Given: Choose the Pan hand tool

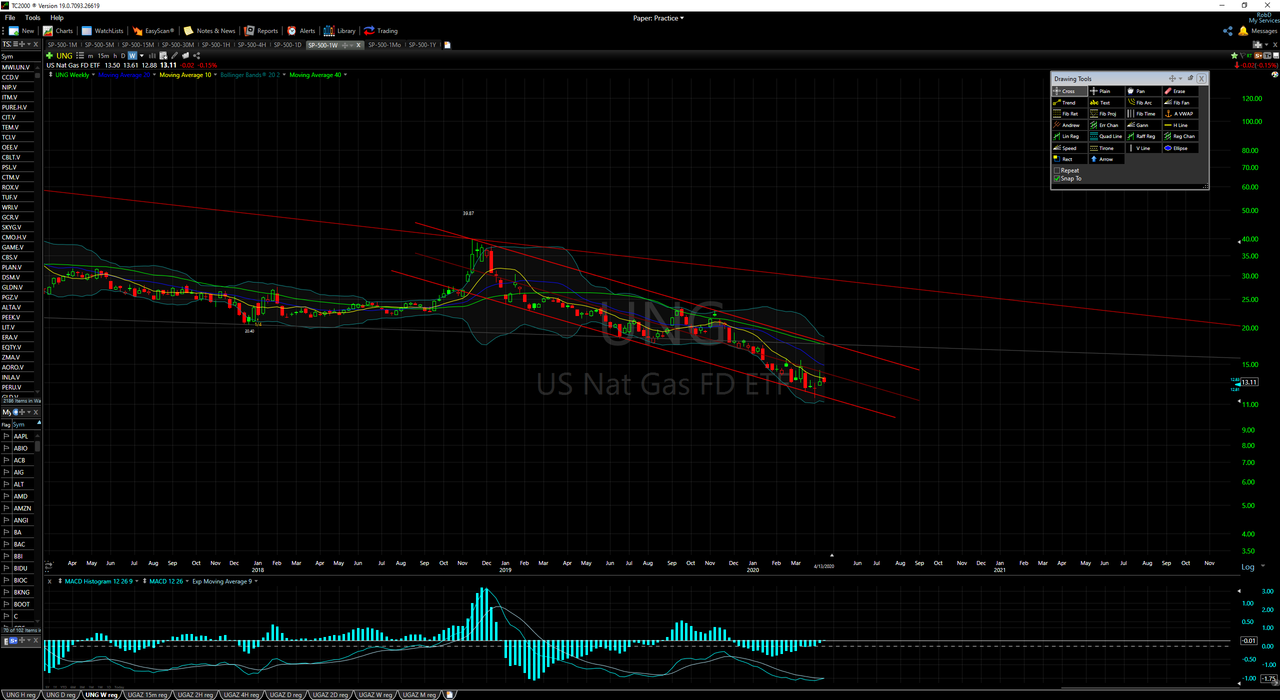Looking at the screenshot, I should tap(1142, 91).
